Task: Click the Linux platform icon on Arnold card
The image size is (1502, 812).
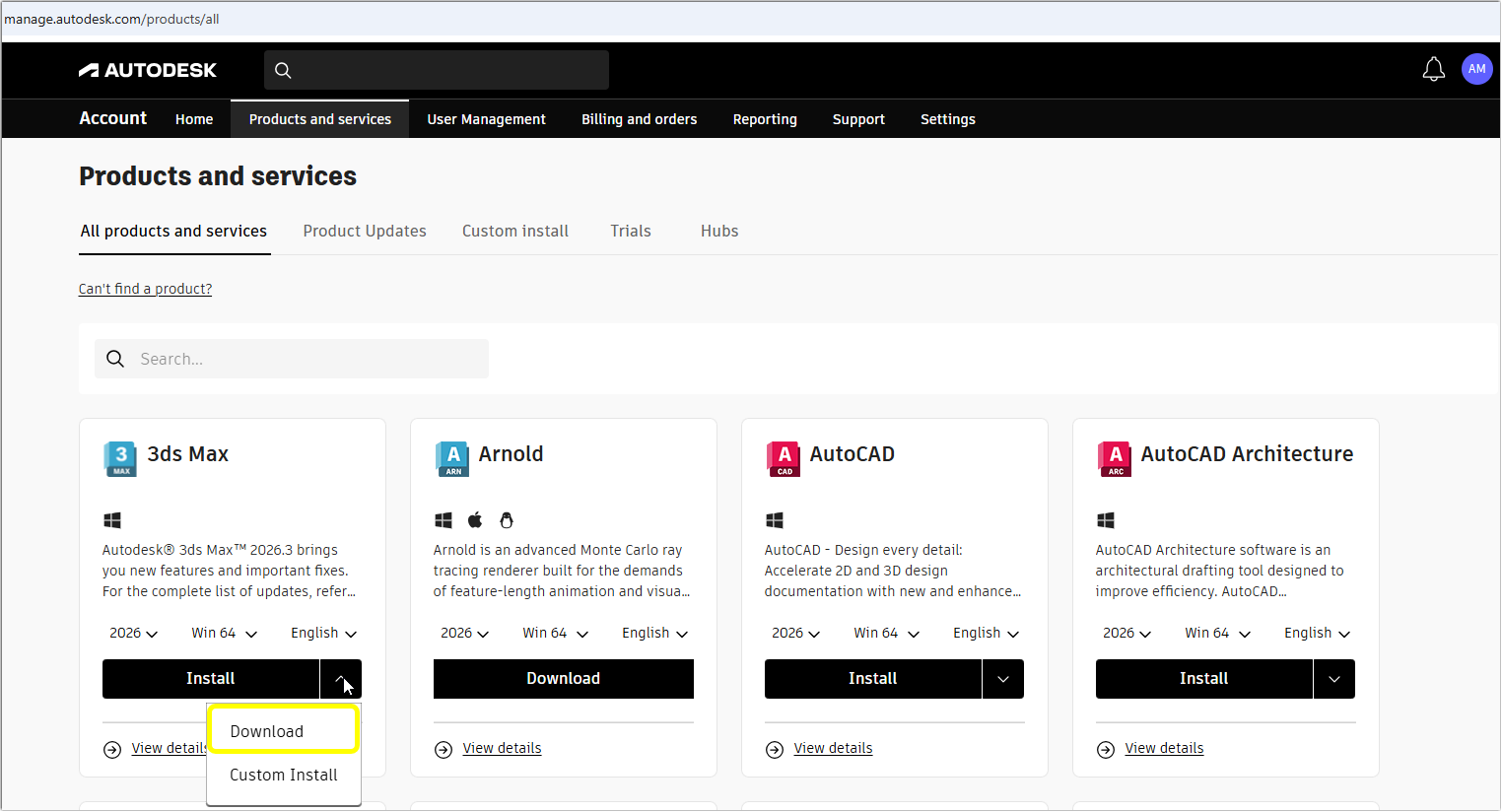Action: [x=506, y=519]
